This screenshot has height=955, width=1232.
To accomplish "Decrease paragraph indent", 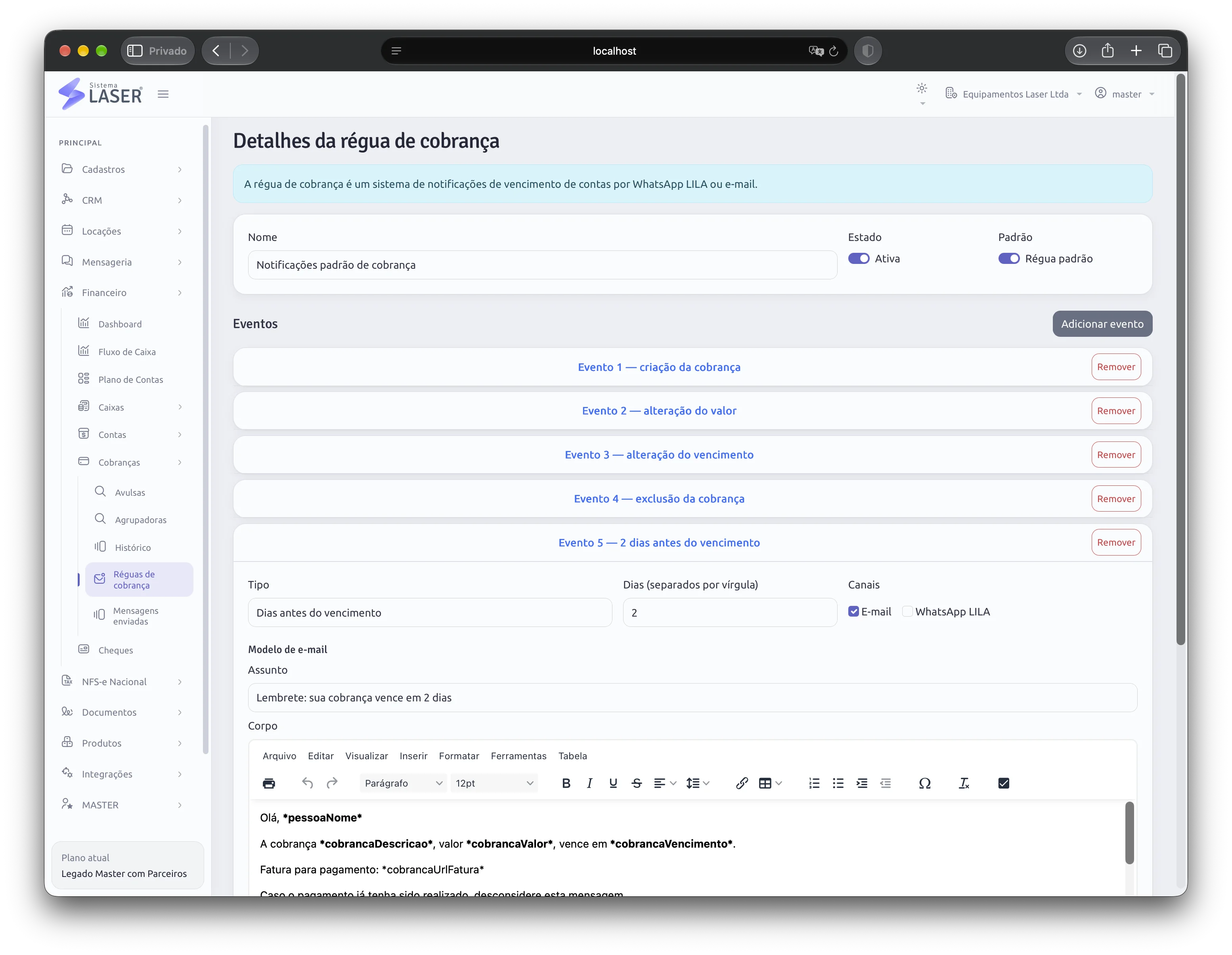I will click(885, 783).
